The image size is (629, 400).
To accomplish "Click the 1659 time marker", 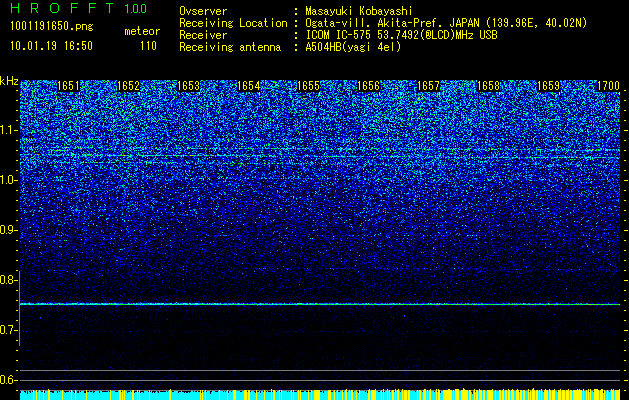I will [x=548, y=86].
